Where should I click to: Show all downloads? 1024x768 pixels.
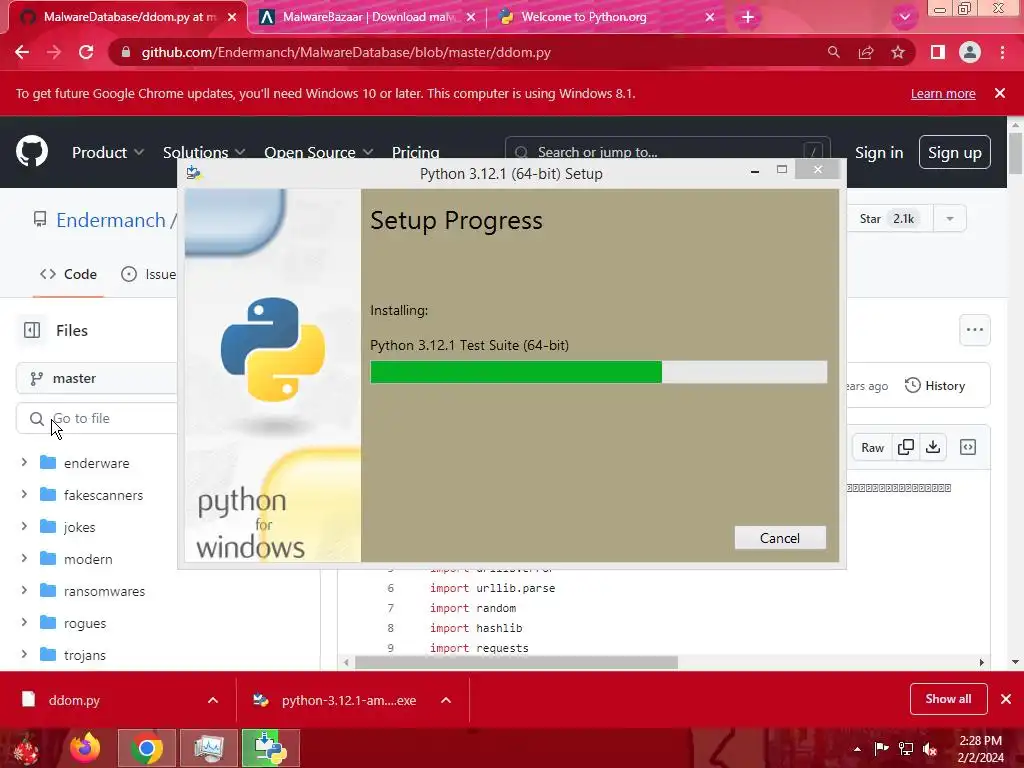coord(948,699)
